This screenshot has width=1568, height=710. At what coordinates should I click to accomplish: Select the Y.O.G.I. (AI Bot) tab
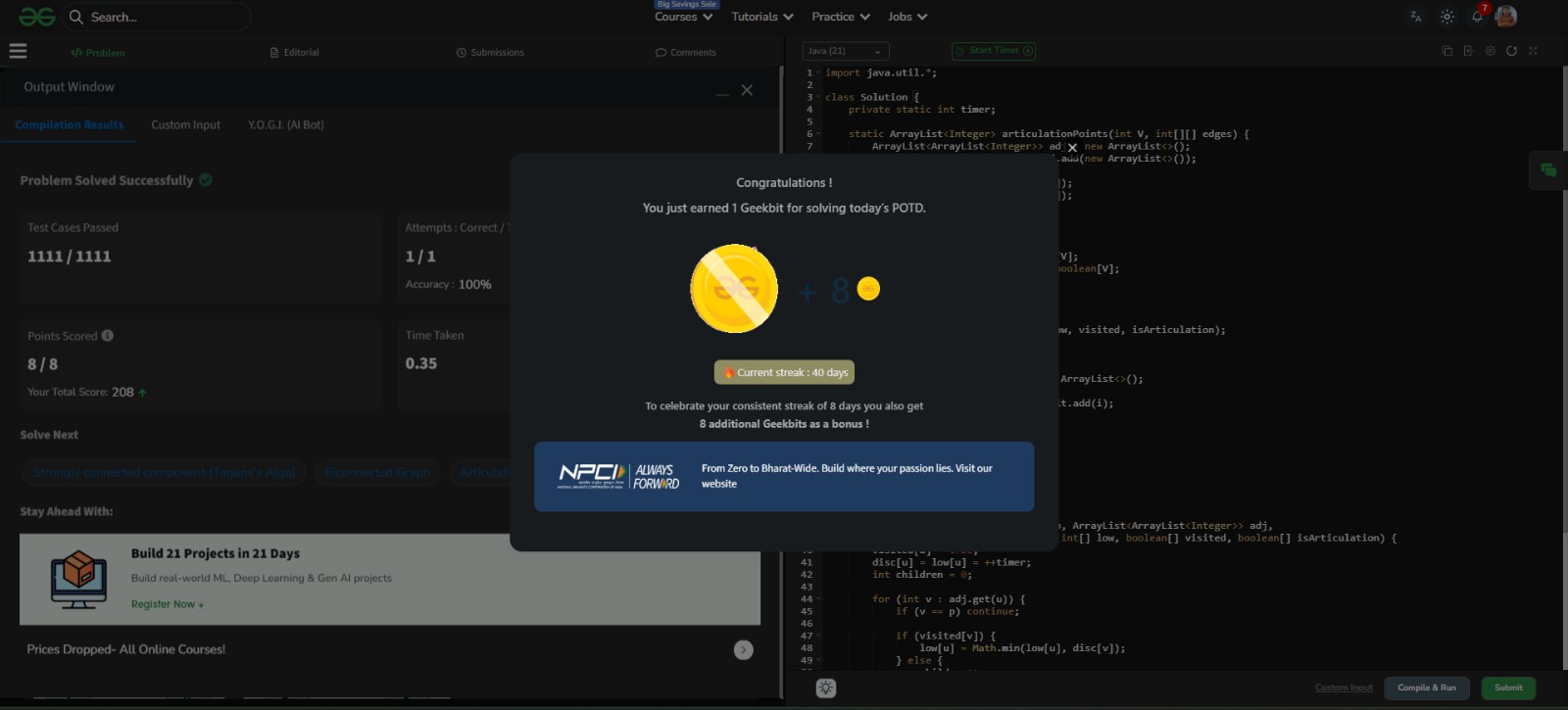point(285,125)
